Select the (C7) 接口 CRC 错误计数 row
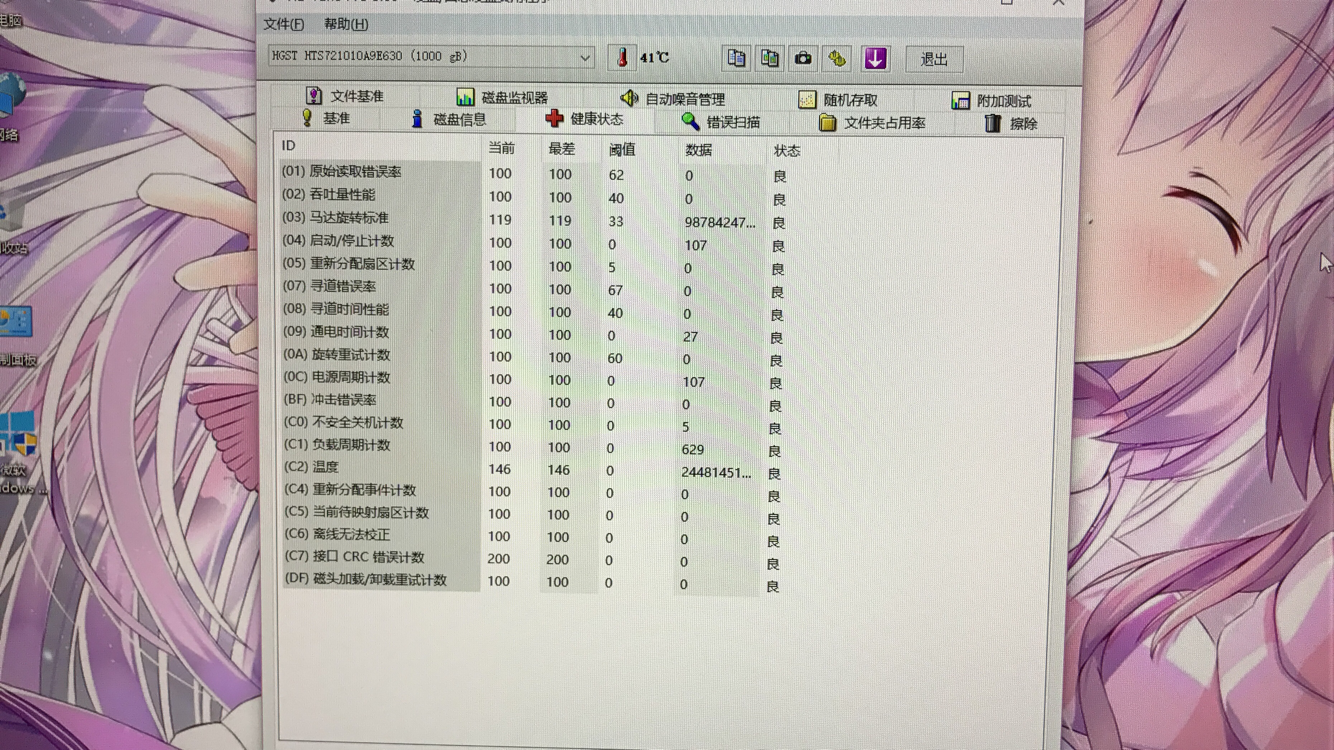Image resolution: width=1334 pixels, height=750 pixels. pos(535,559)
